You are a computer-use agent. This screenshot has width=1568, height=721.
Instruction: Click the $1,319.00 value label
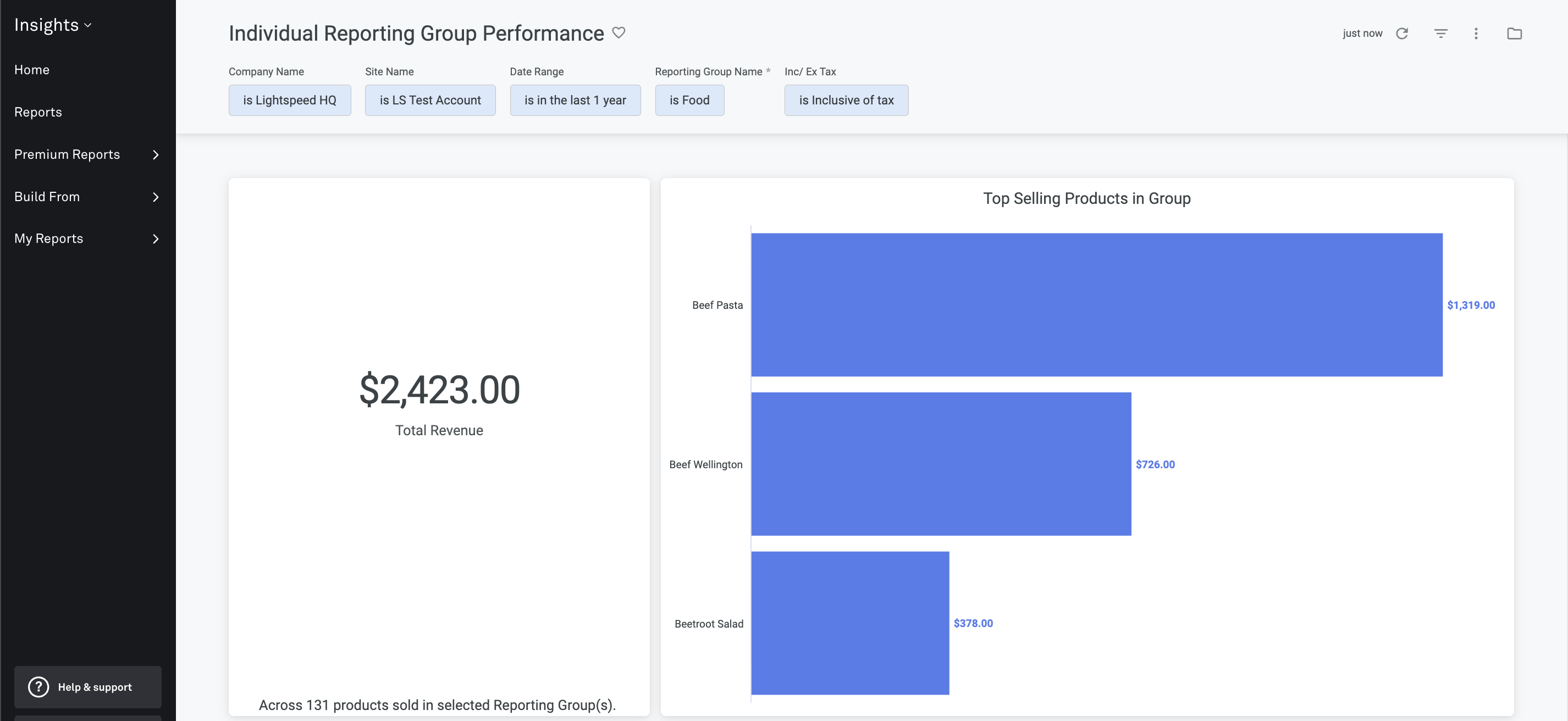coord(1471,305)
